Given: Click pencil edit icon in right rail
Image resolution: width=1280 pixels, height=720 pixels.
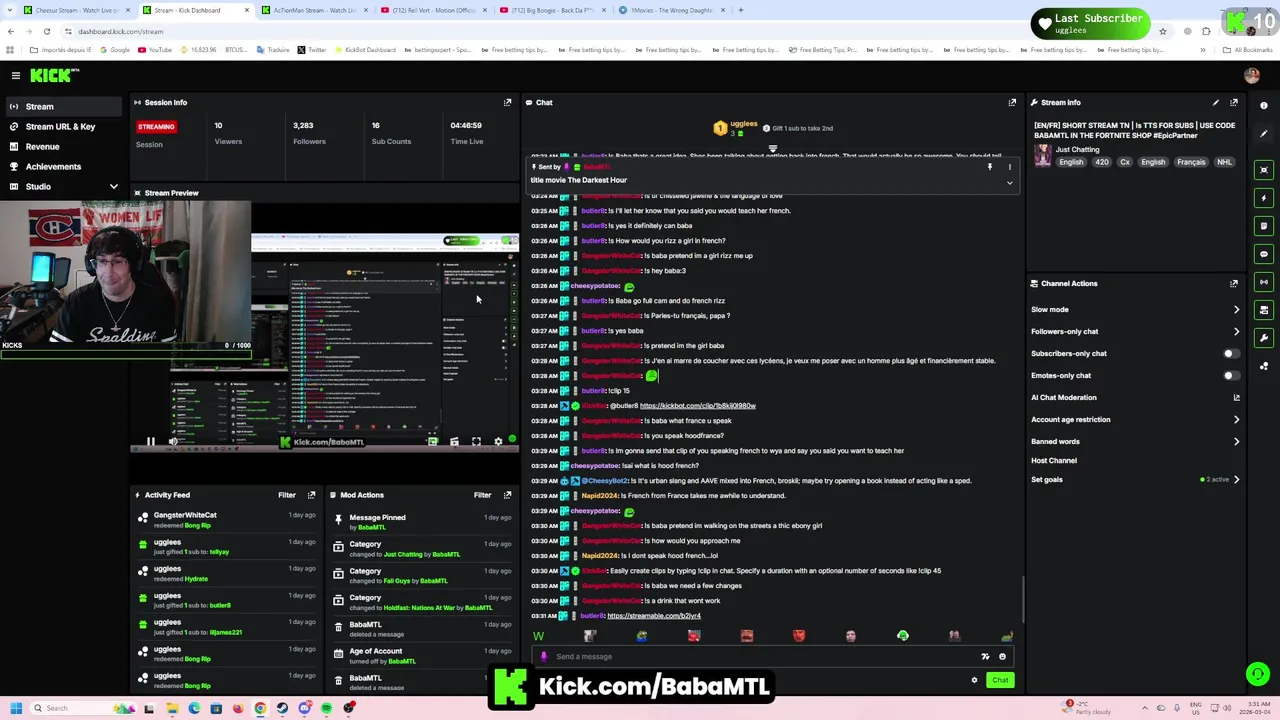Looking at the screenshot, I should pos(1264,133).
